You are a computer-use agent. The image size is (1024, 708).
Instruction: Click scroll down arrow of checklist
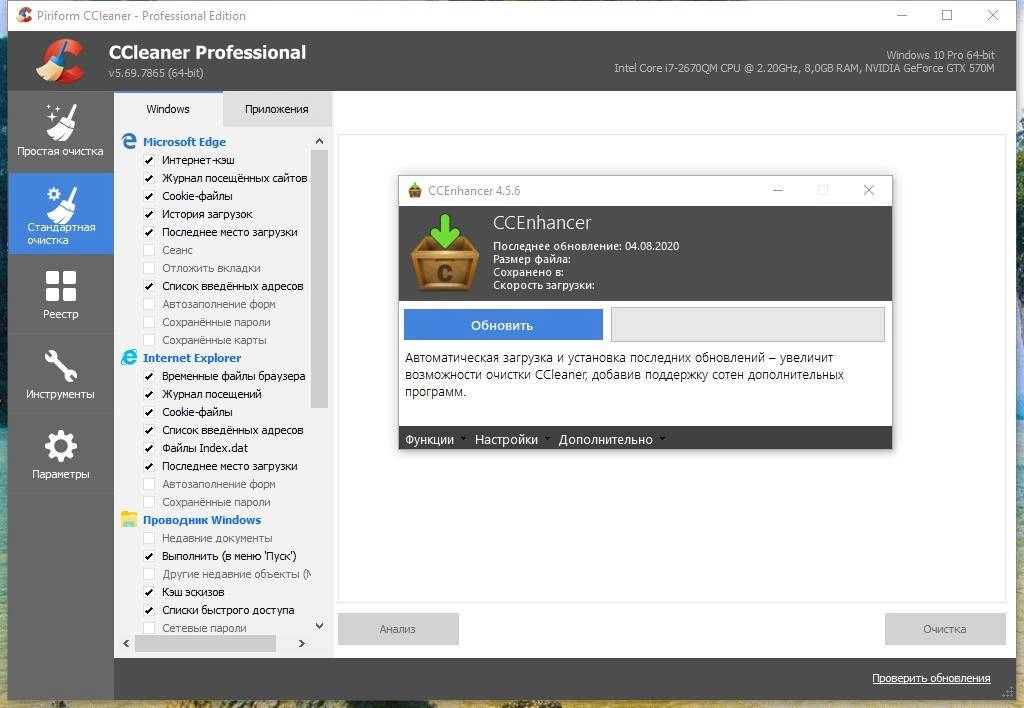click(x=319, y=626)
